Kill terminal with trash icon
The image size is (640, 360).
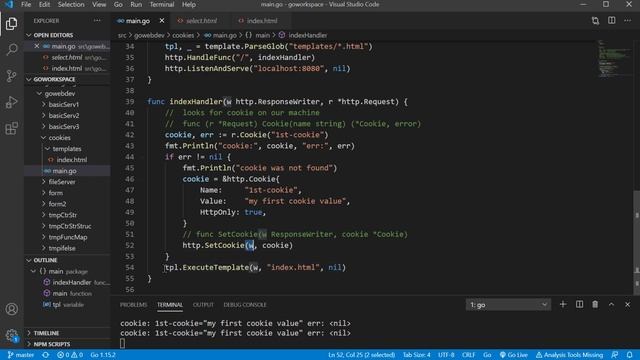click(x=595, y=304)
